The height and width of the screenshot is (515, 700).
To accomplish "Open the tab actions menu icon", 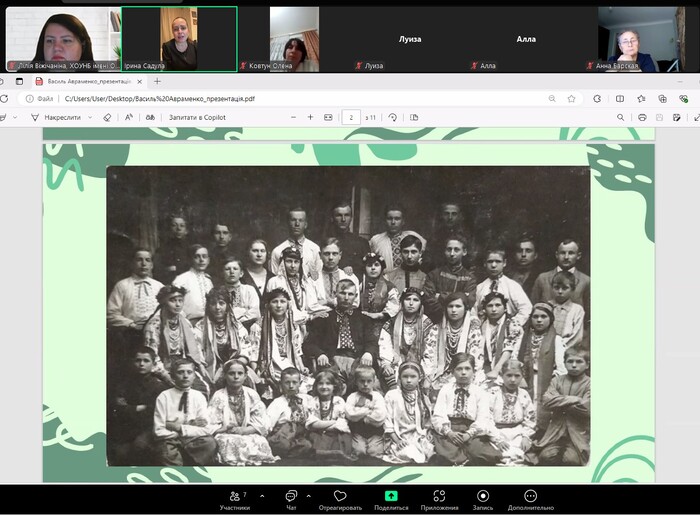I will point(19,81).
